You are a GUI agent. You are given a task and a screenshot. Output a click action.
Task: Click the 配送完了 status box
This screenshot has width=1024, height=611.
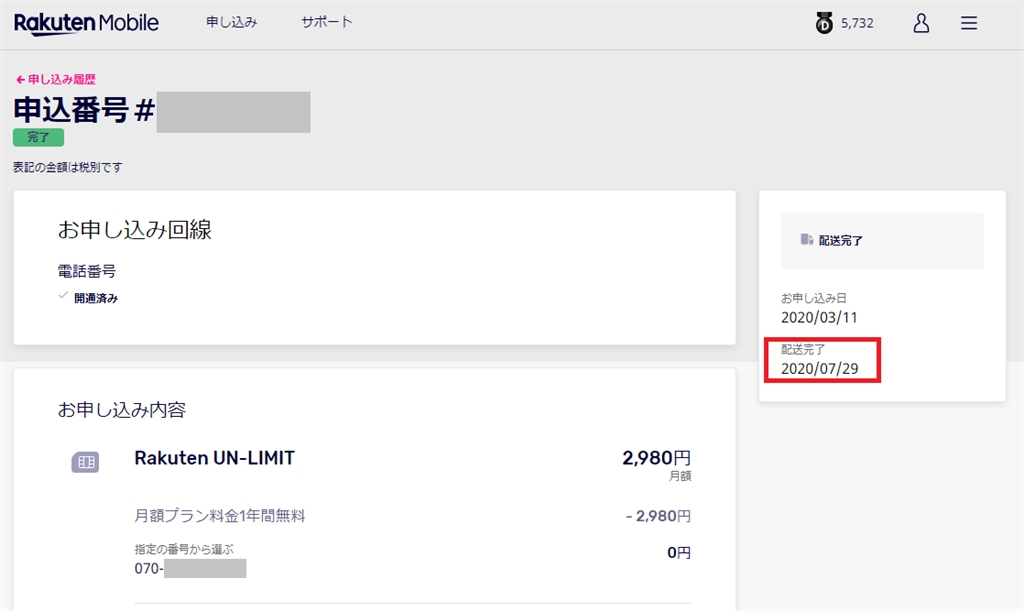pos(882,241)
